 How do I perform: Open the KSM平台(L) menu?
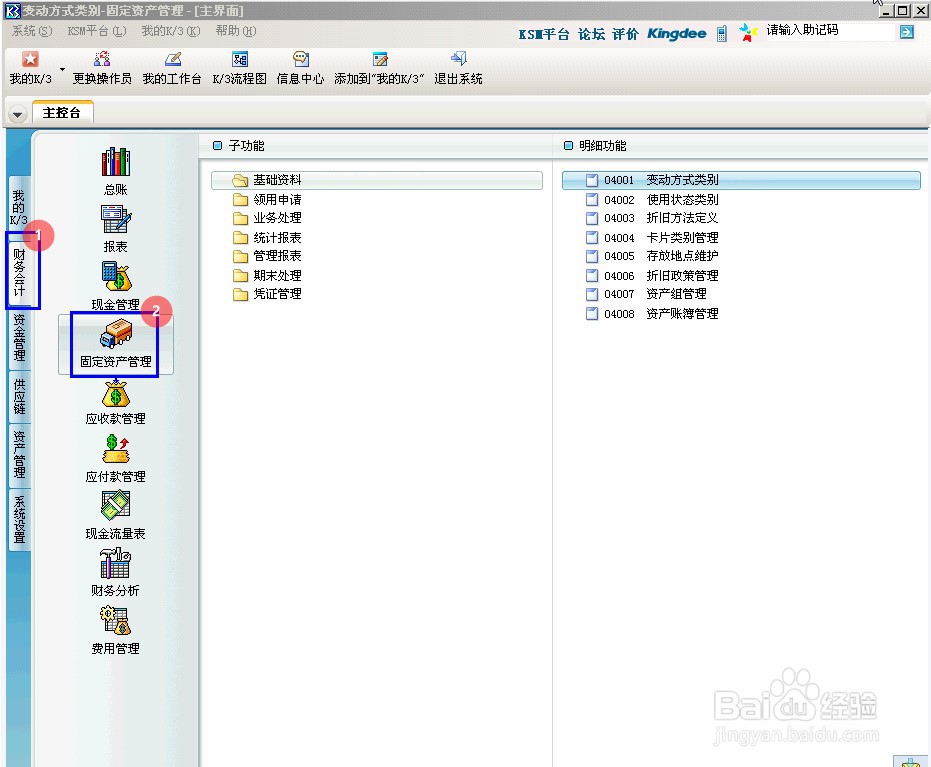click(97, 31)
